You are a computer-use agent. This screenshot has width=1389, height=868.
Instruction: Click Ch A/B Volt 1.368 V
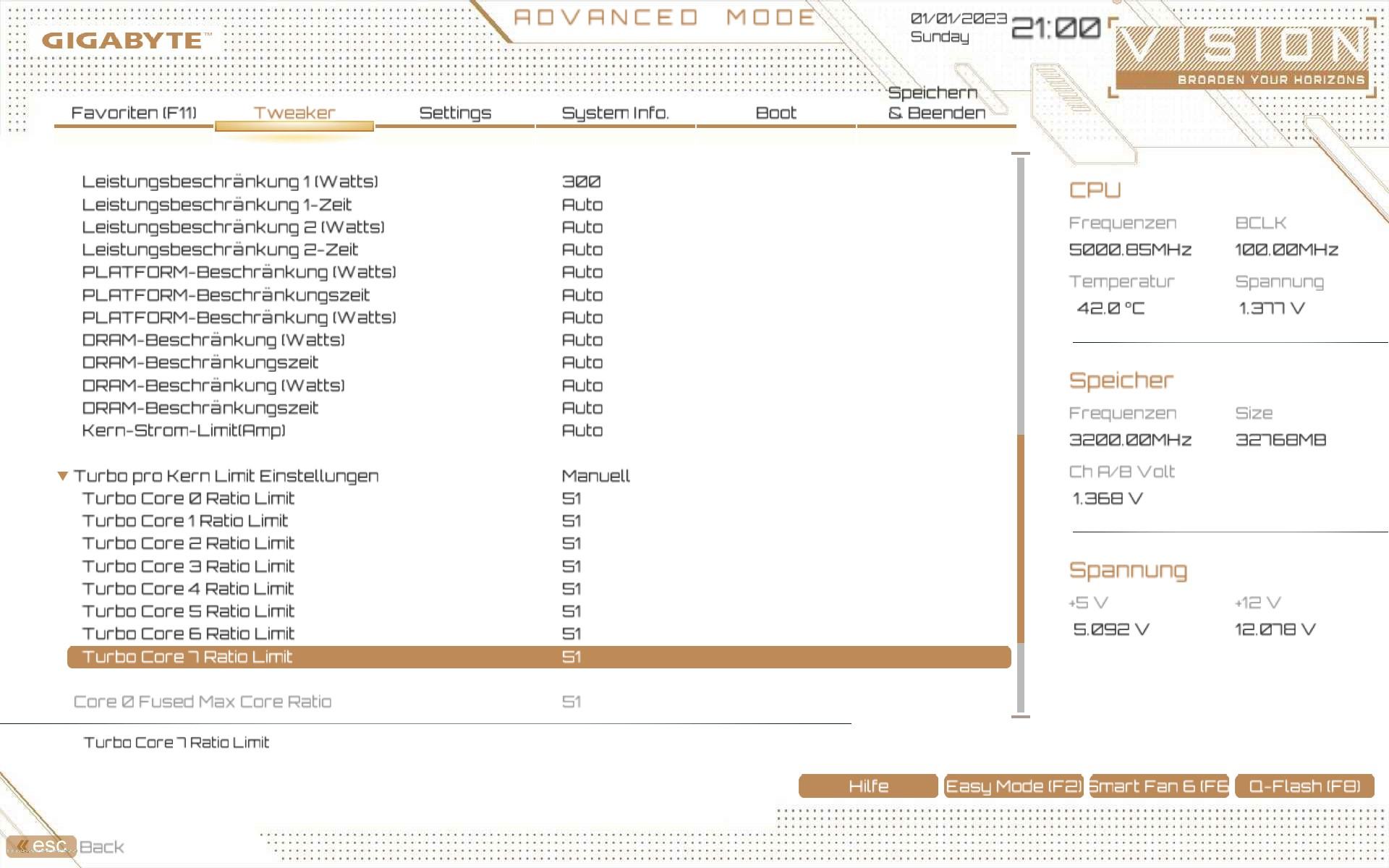pyautogui.click(x=1108, y=498)
